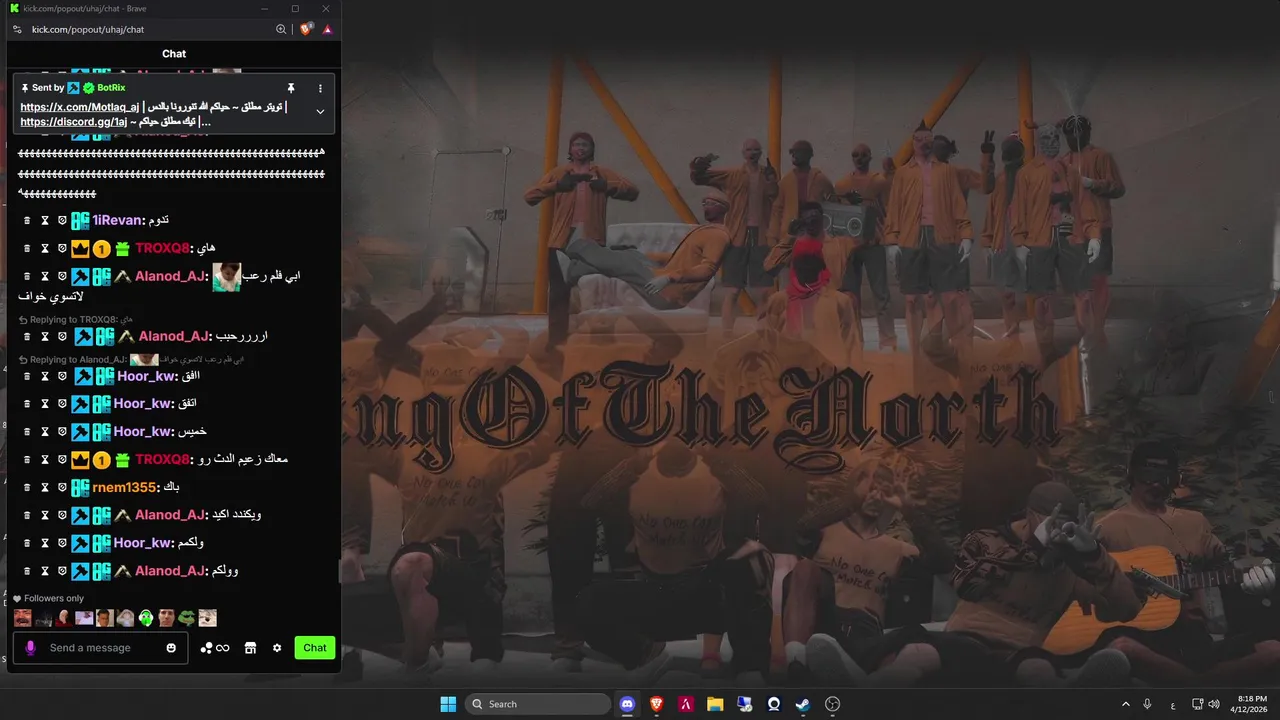The width and height of the screenshot is (1280, 720).
Task: Open site settings icon left of URL
Action: point(17,29)
